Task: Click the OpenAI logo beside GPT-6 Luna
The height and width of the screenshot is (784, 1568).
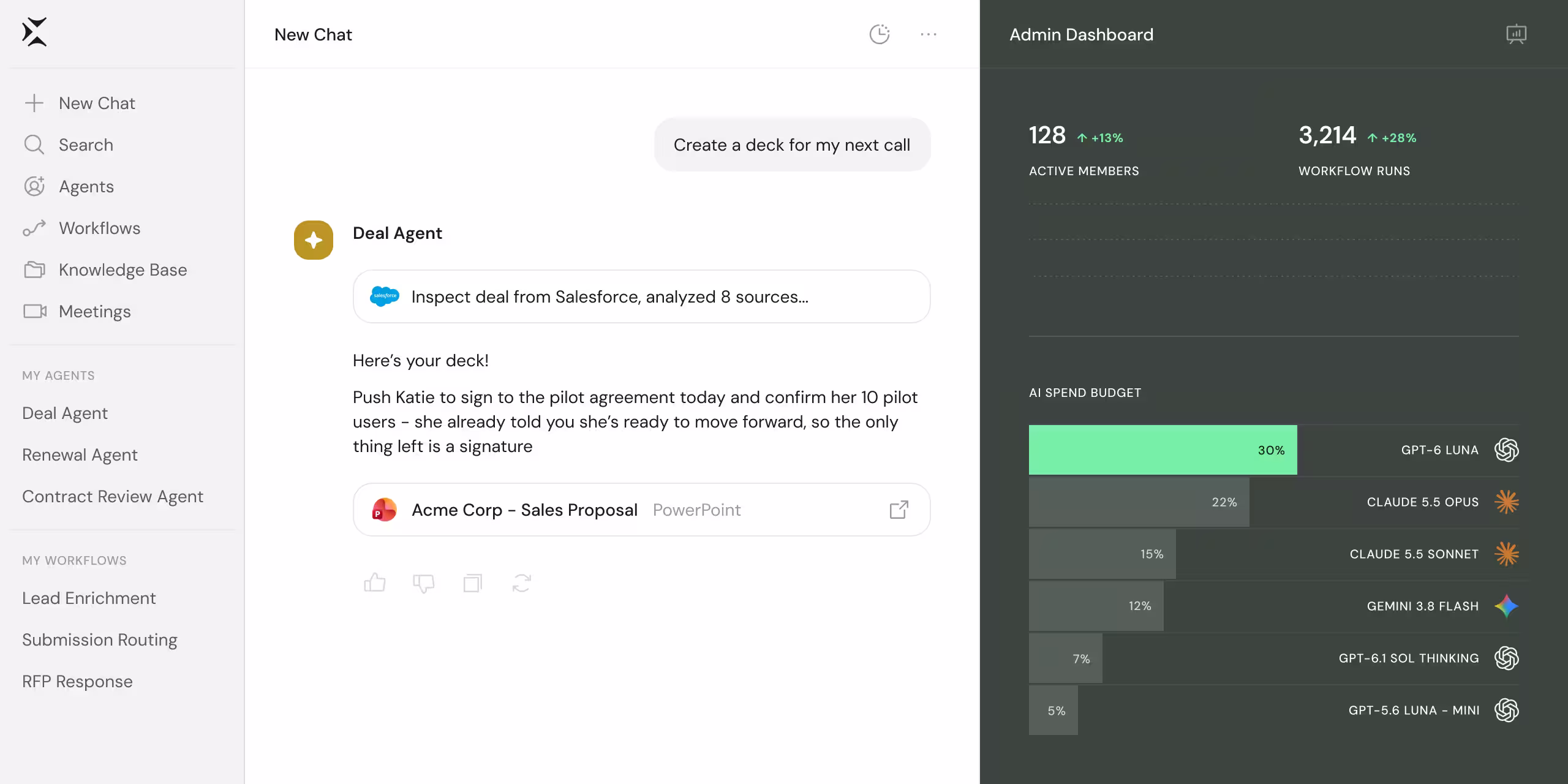Action: pos(1507,450)
